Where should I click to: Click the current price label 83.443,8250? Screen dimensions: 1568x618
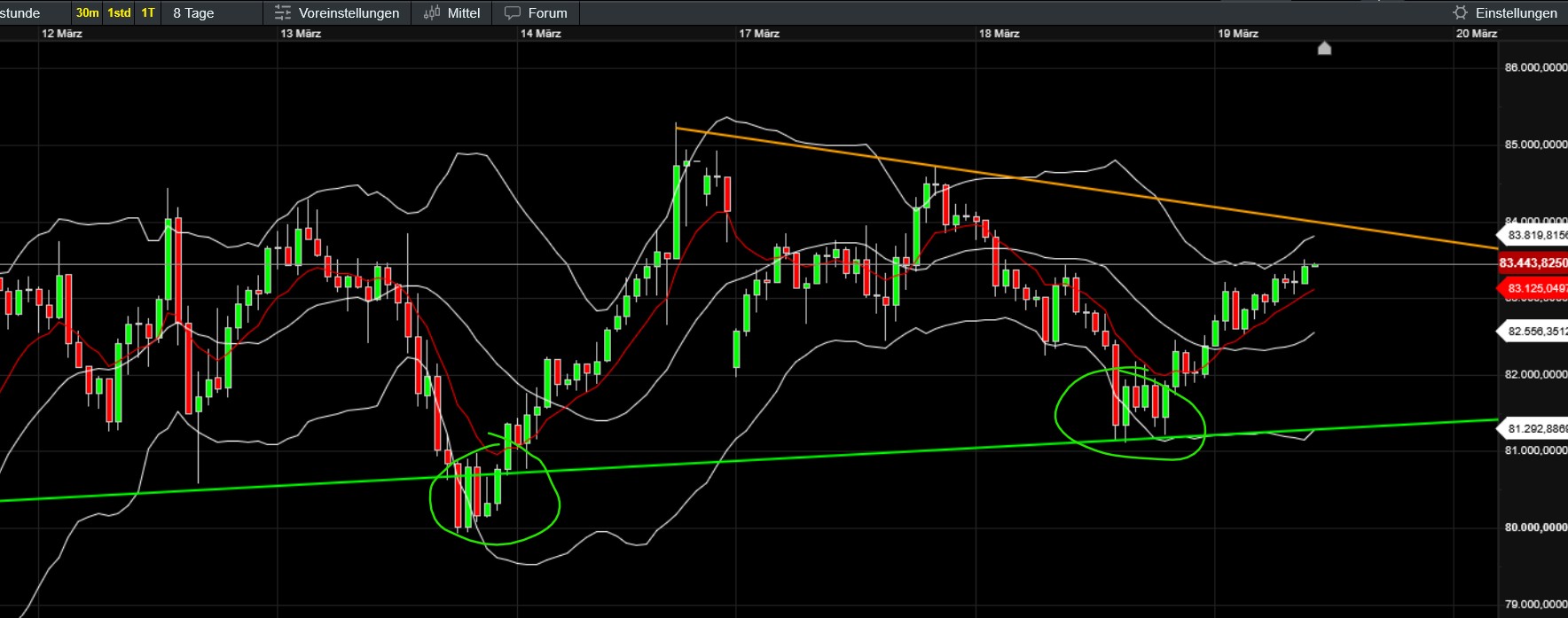tap(1533, 263)
